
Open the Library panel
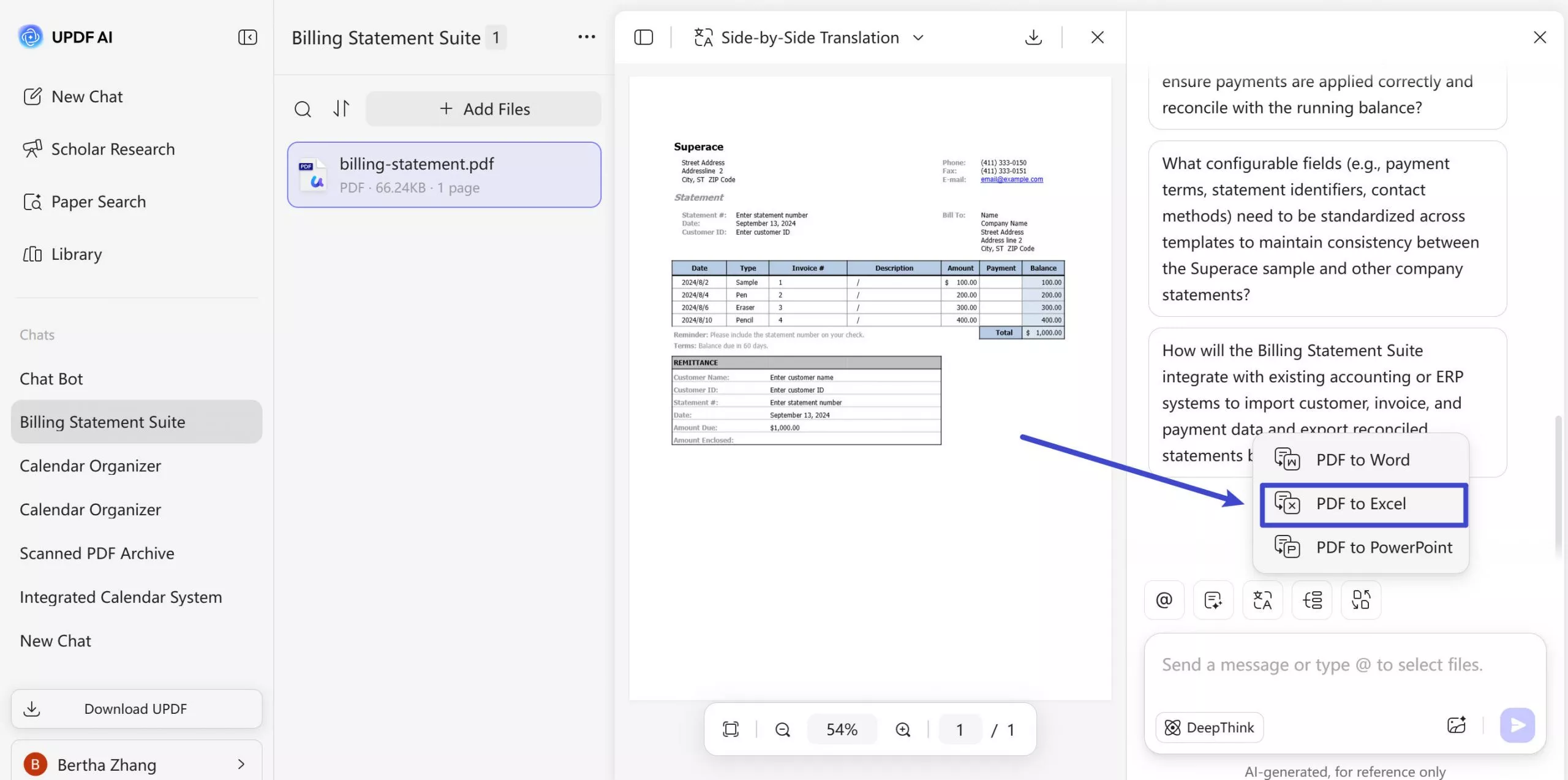tap(76, 254)
